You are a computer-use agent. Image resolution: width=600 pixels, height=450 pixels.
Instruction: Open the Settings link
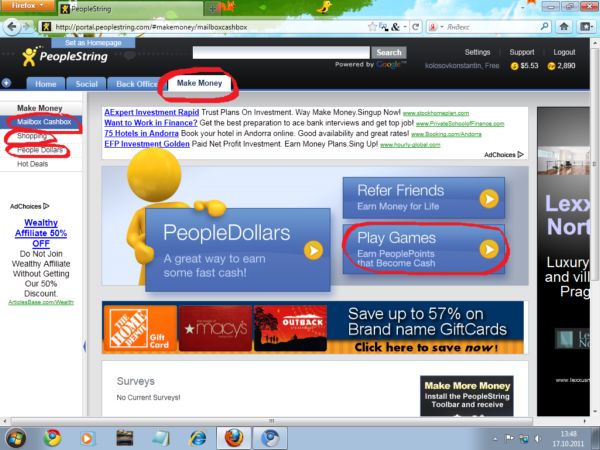pos(477,52)
